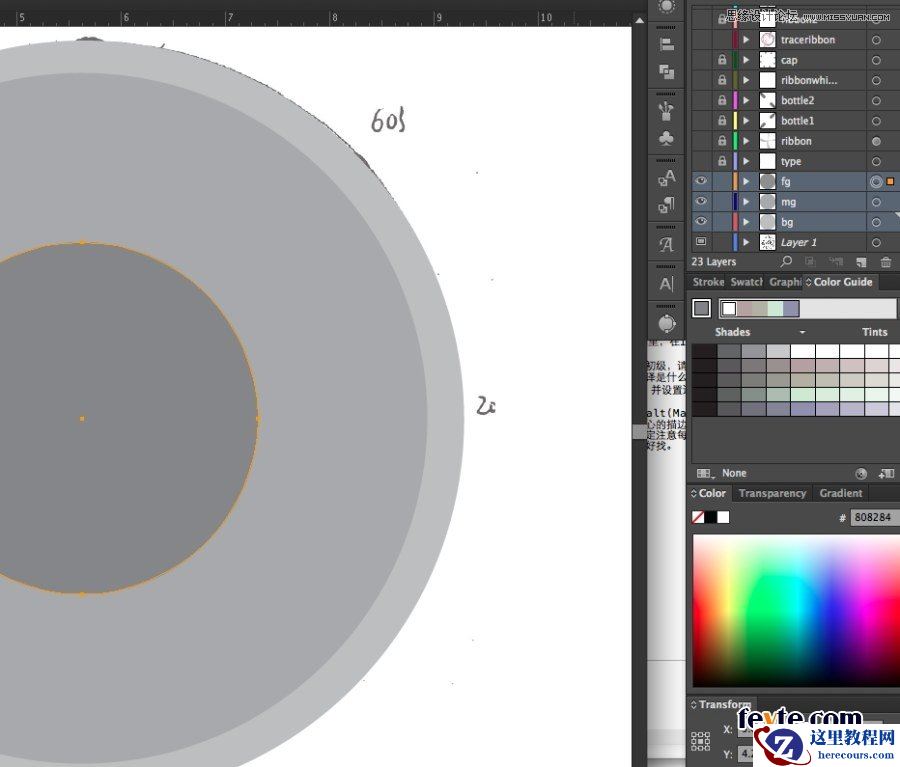Unlock the cap layer
The width and height of the screenshot is (900, 767).
pos(721,59)
